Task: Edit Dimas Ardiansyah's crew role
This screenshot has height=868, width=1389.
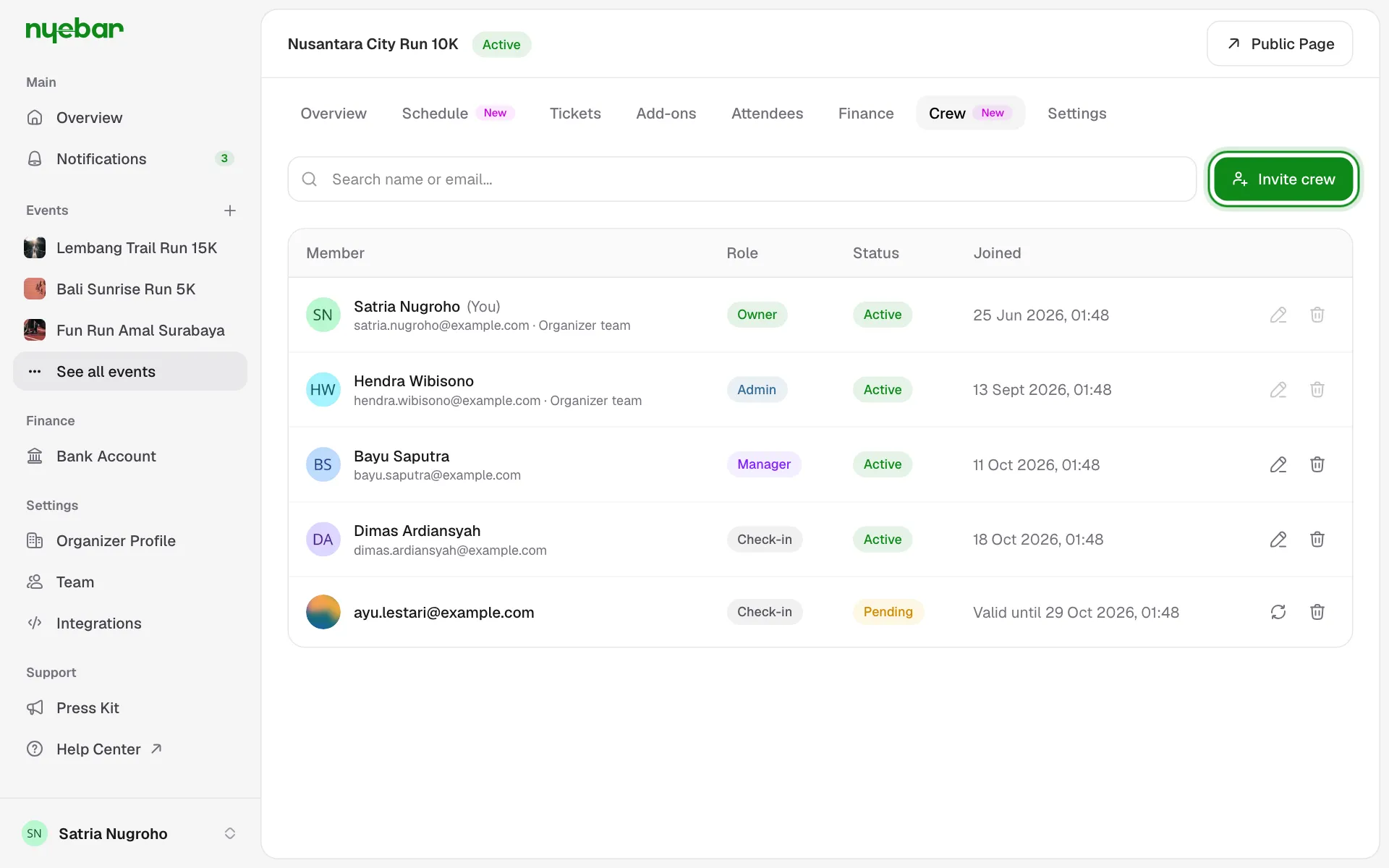Action: point(1278,540)
